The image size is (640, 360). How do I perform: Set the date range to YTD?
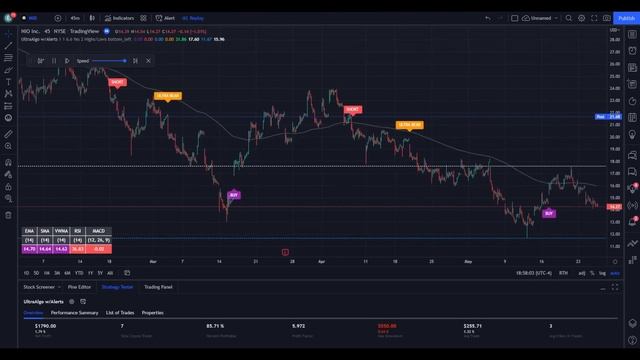pos(79,273)
